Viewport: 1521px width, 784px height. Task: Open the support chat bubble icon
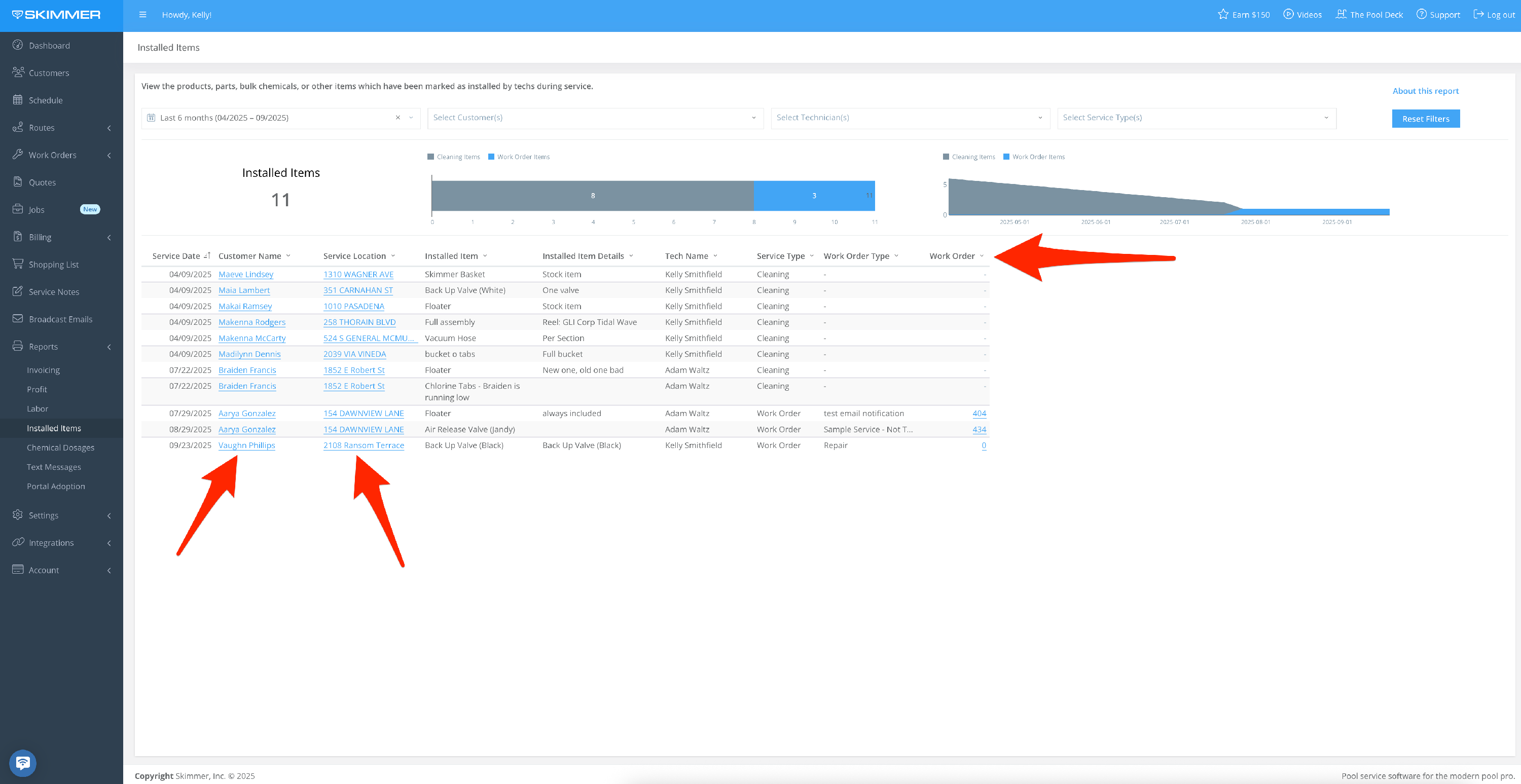23,763
